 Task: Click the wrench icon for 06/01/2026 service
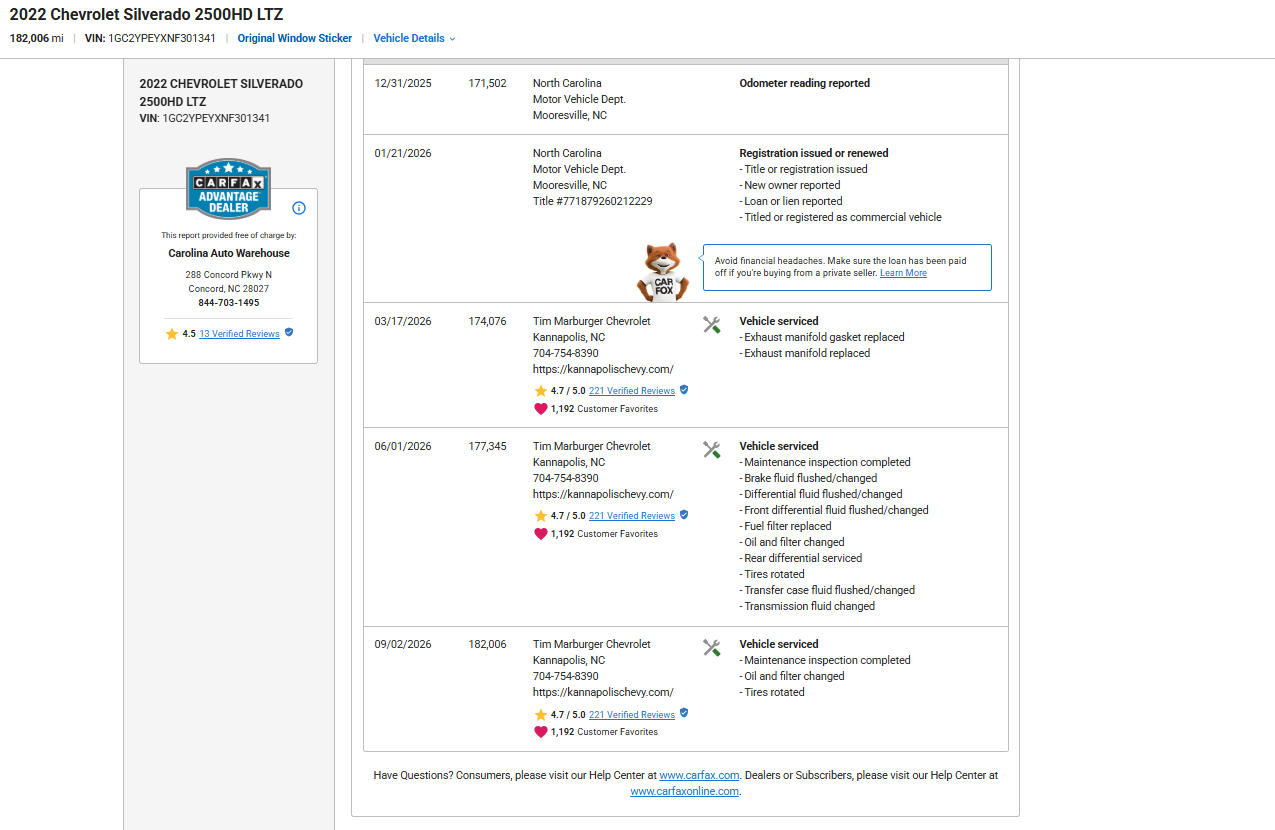tap(712, 449)
